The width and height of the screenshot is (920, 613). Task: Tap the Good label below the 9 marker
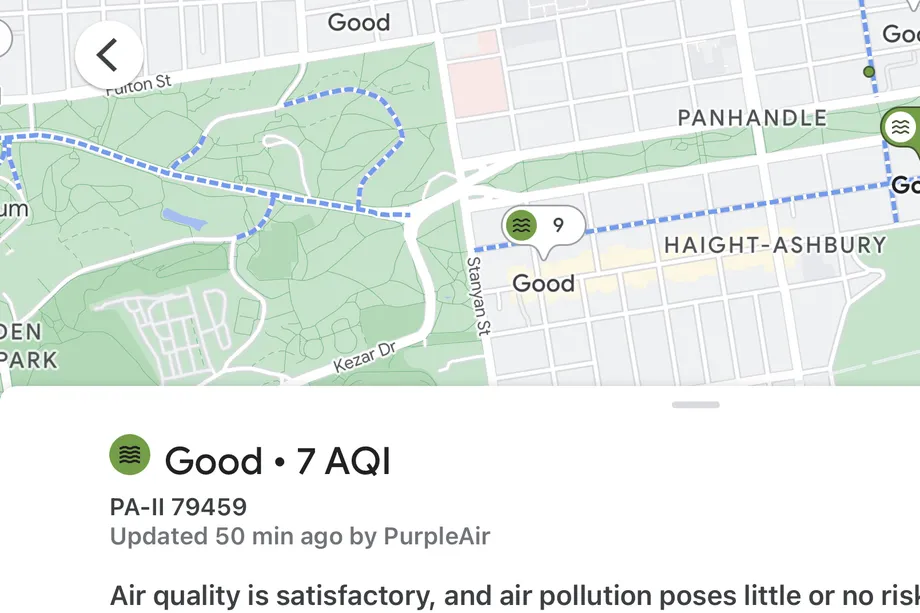click(x=543, y=284)
